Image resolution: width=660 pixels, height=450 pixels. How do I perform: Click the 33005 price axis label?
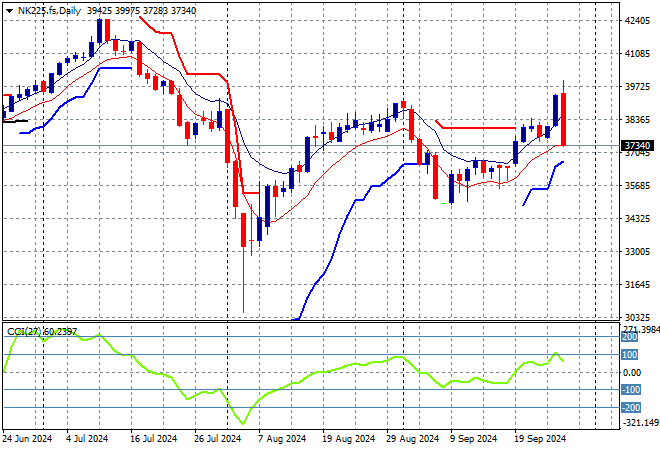(x=637, y=252)
